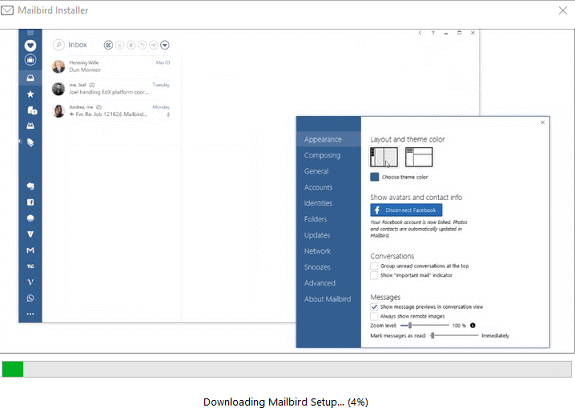Close the settings dialog with its X

pos(543,122)
